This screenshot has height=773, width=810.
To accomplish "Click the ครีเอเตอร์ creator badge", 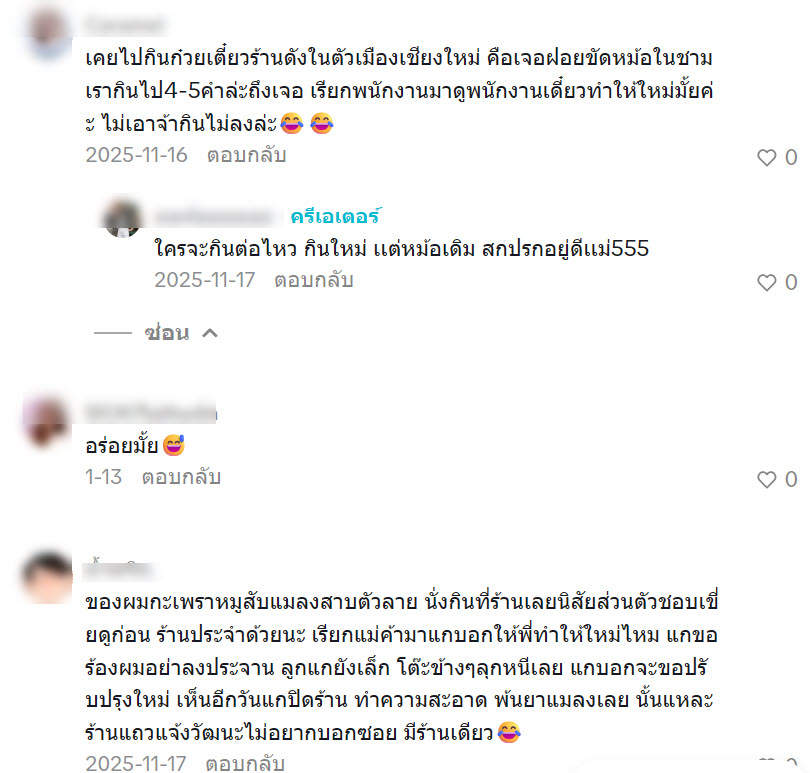I will [x=335, y=217].
